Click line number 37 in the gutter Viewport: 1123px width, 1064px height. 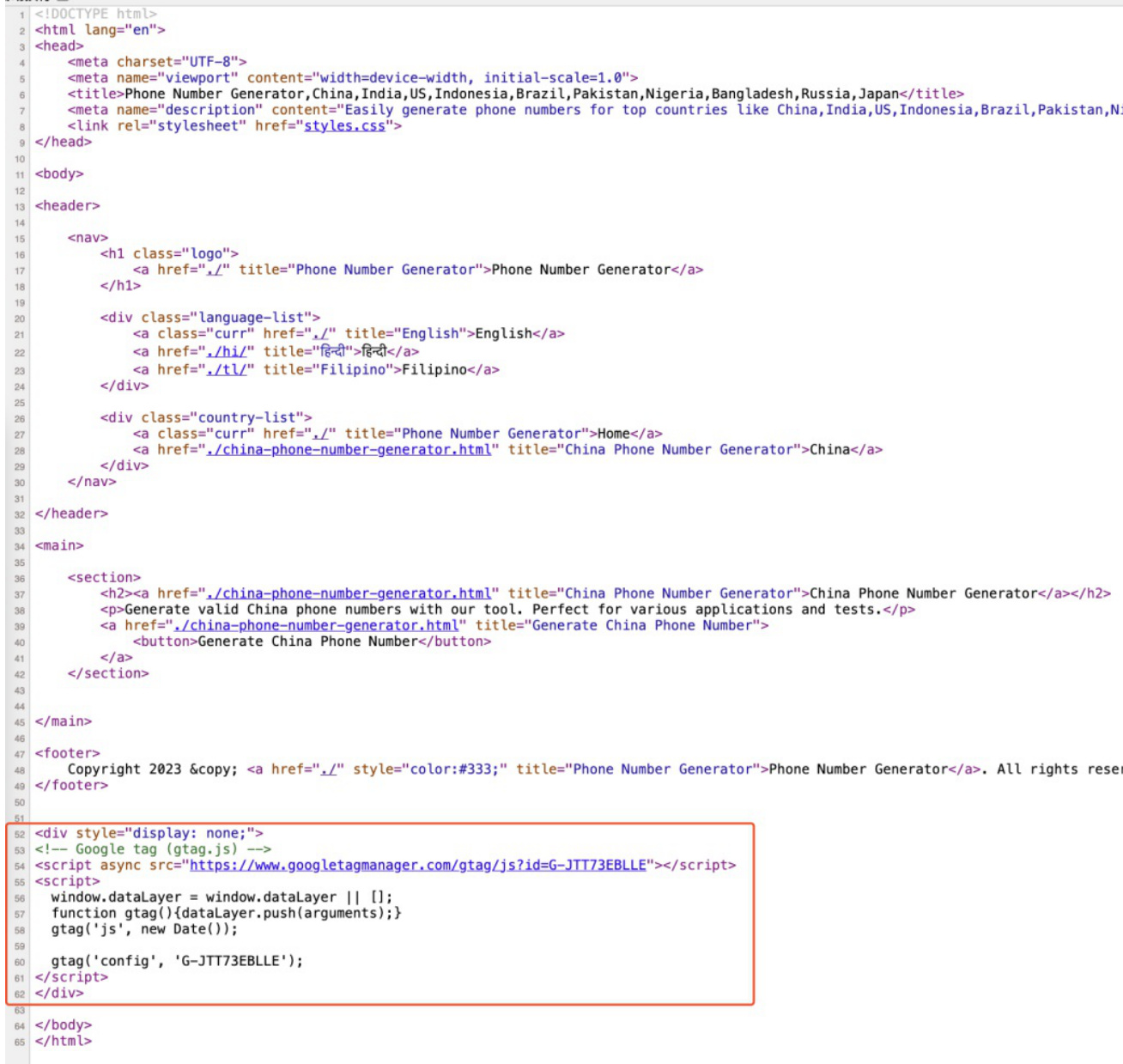(x=19, y=594)
